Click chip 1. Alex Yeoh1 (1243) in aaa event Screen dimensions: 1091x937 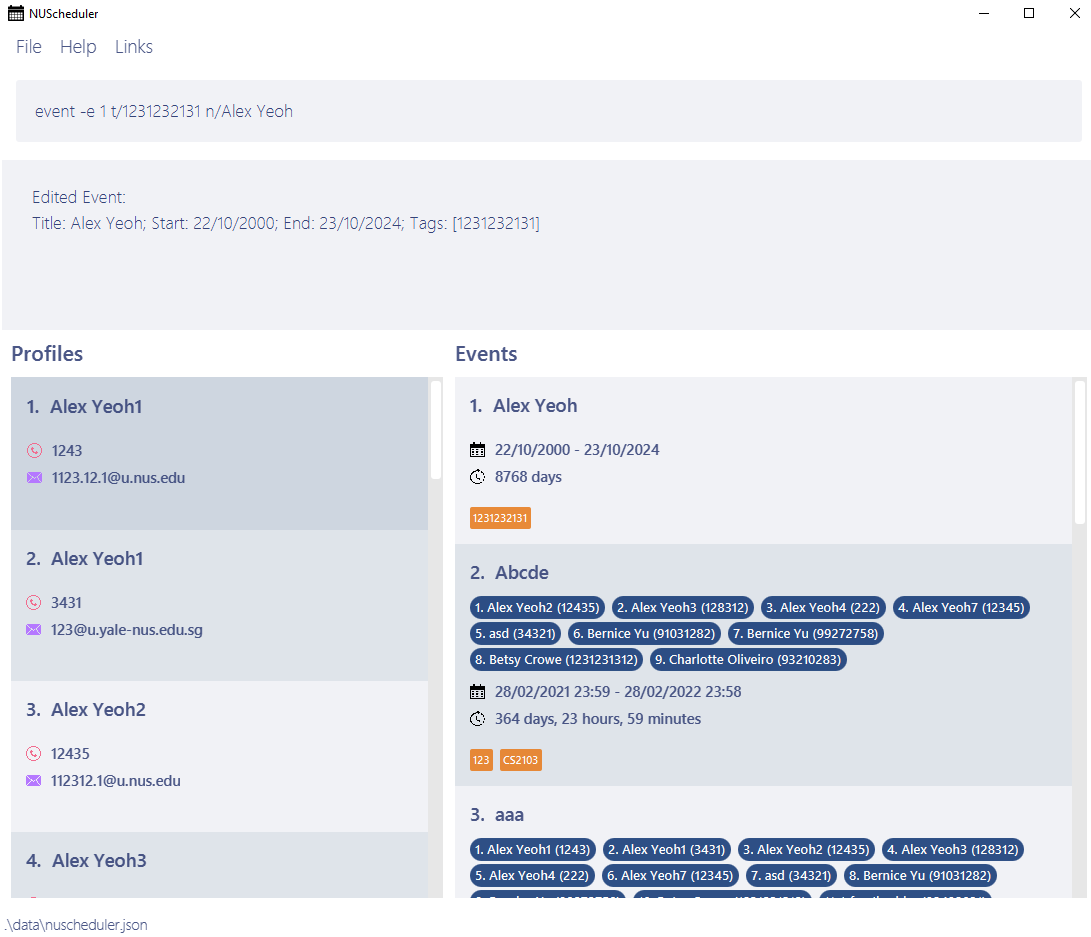532,850
